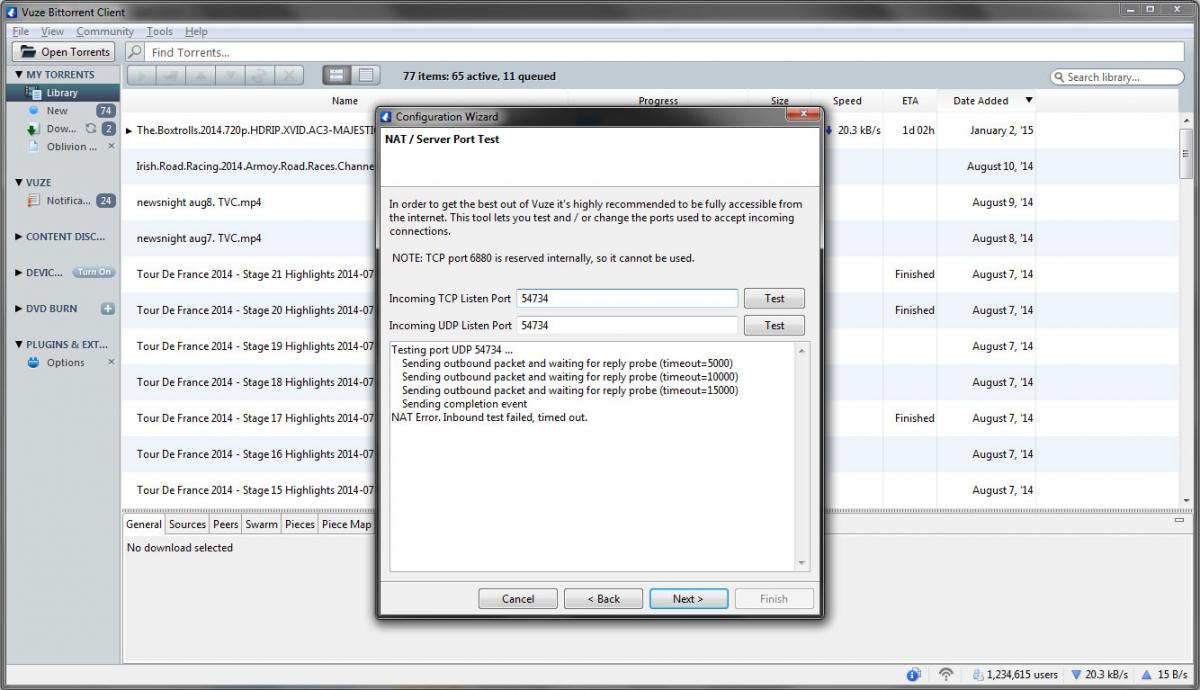Click the green Downloading arrow icon in sidebar
Image resolution: width=1200 pixels, height=690 pixels.
click(x=34, y=129)
